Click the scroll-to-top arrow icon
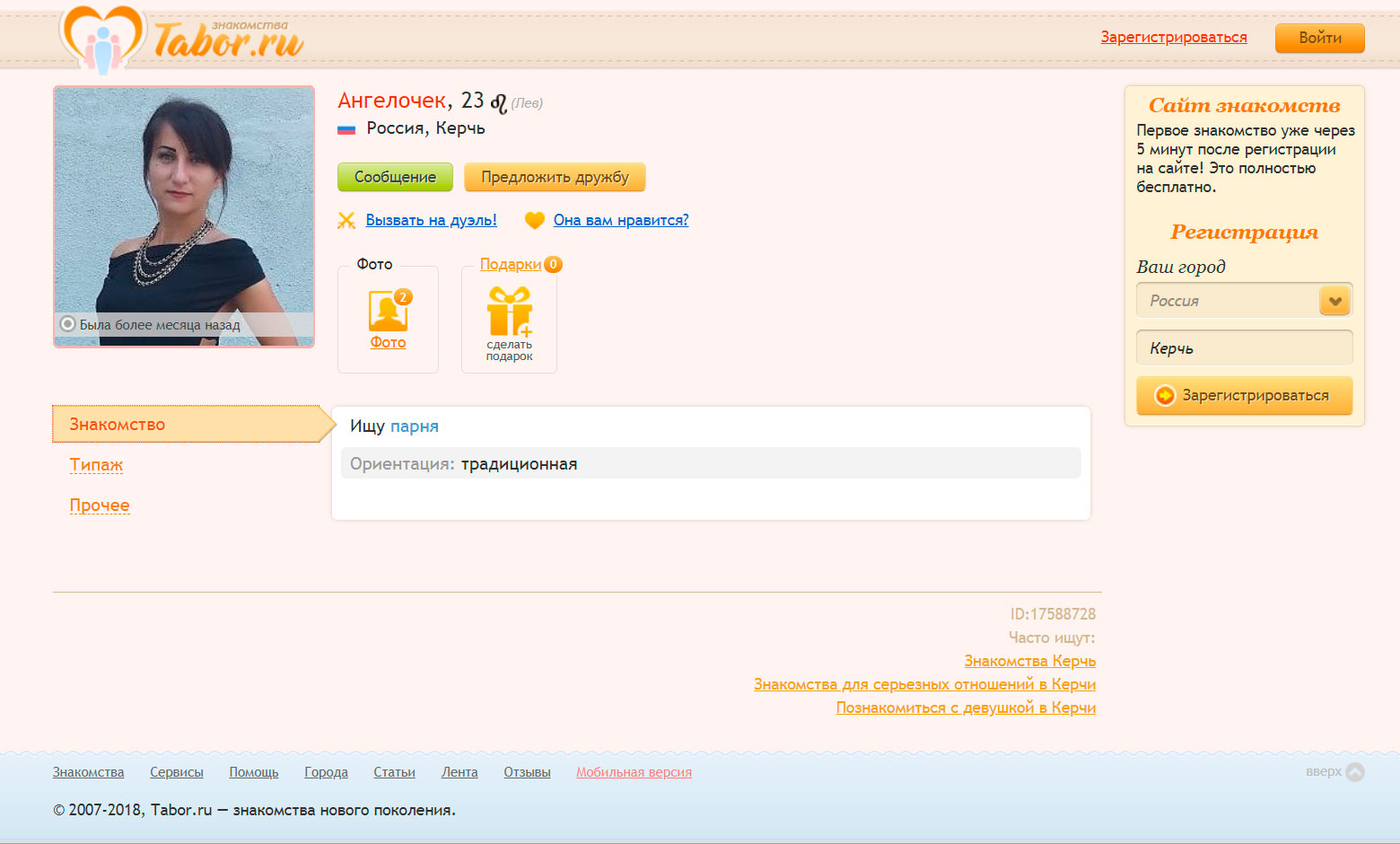 click(1355, 772)
